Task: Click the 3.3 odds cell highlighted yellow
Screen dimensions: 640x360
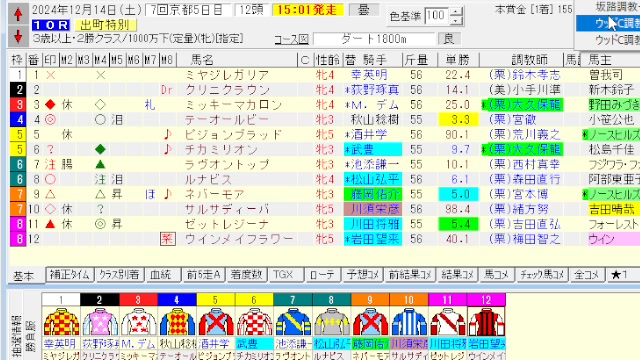Action: coord(458,120)
